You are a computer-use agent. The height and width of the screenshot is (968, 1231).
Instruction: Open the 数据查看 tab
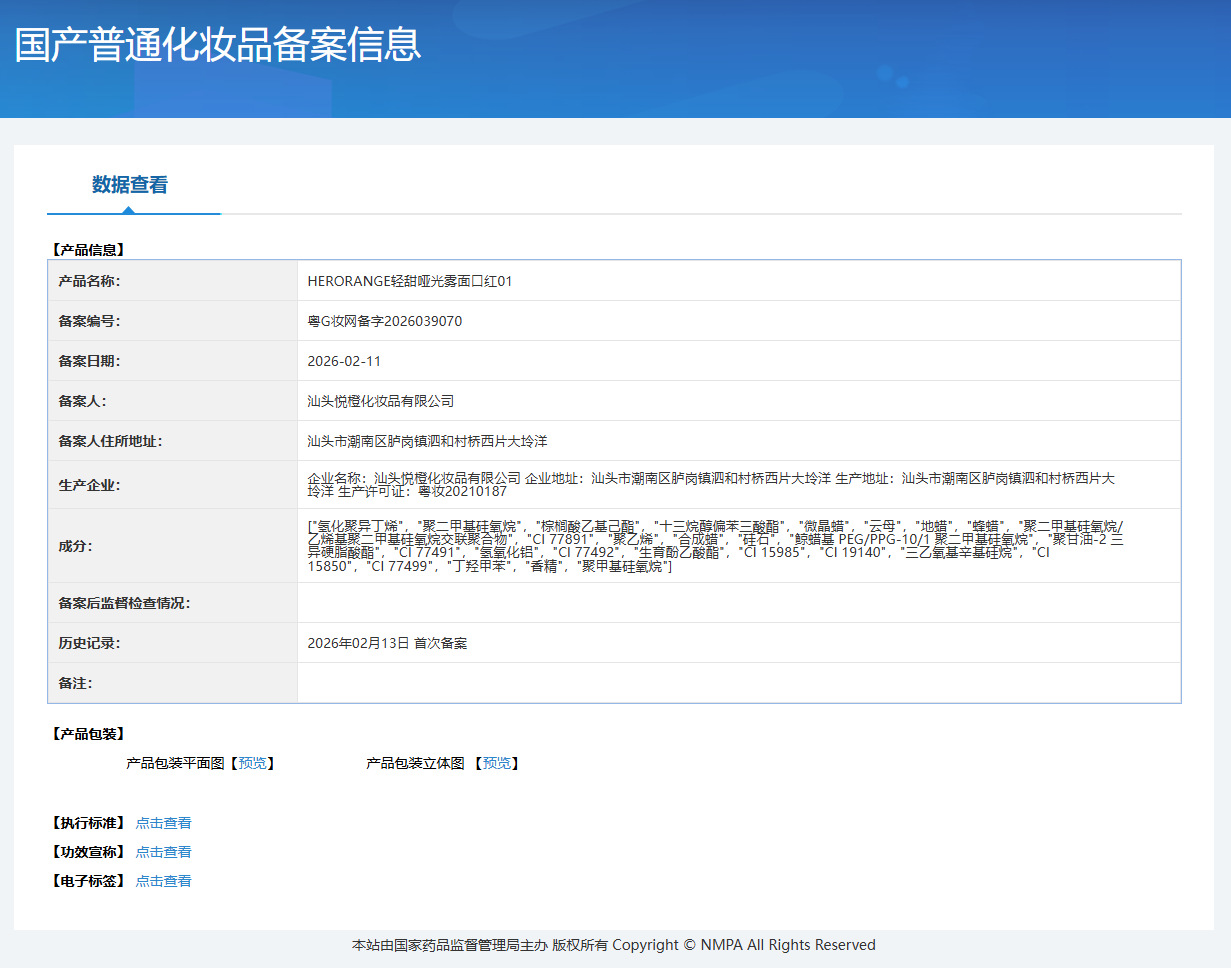coord(130,185)
